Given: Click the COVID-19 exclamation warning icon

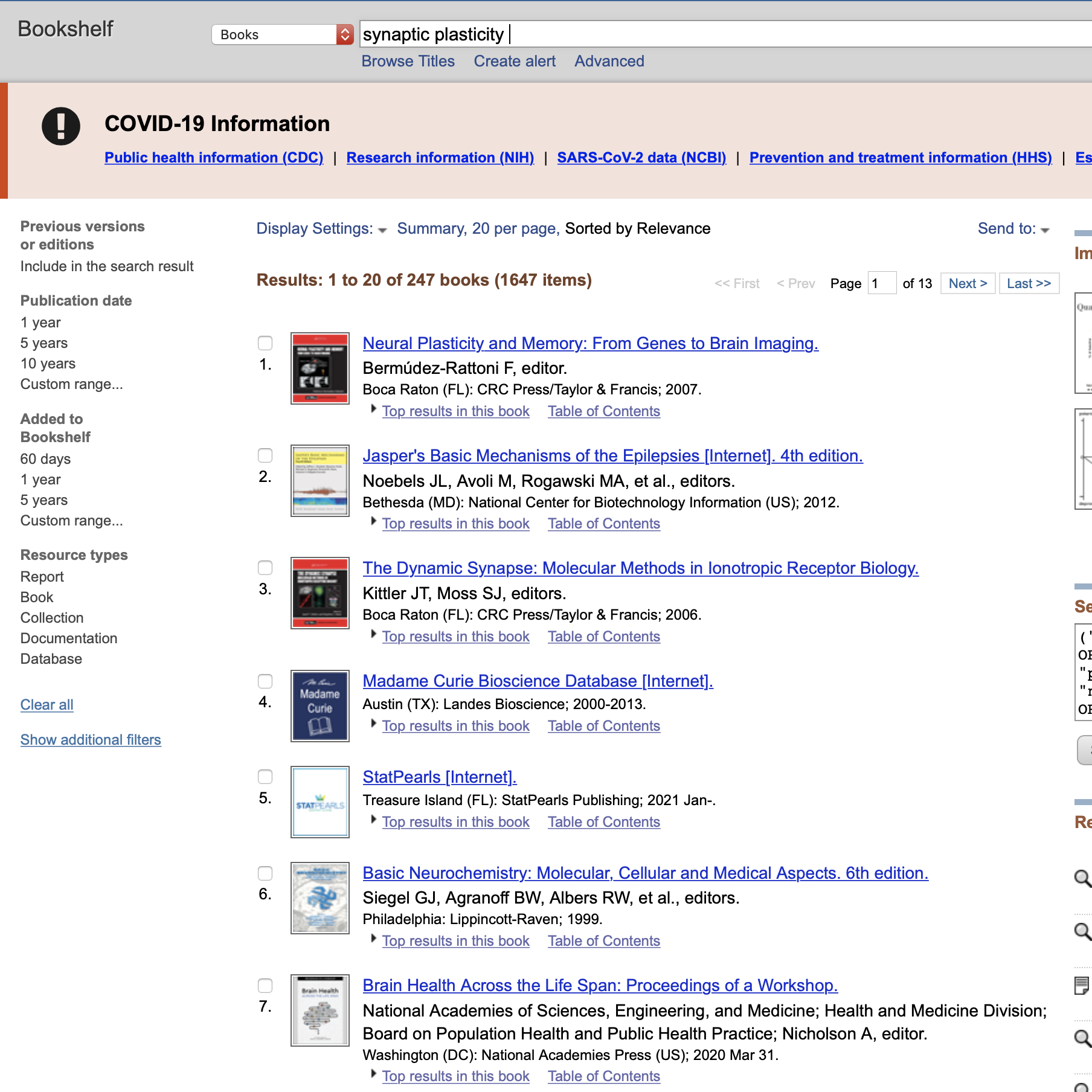Looking at the screenshot, I should (x=61, y=126).
